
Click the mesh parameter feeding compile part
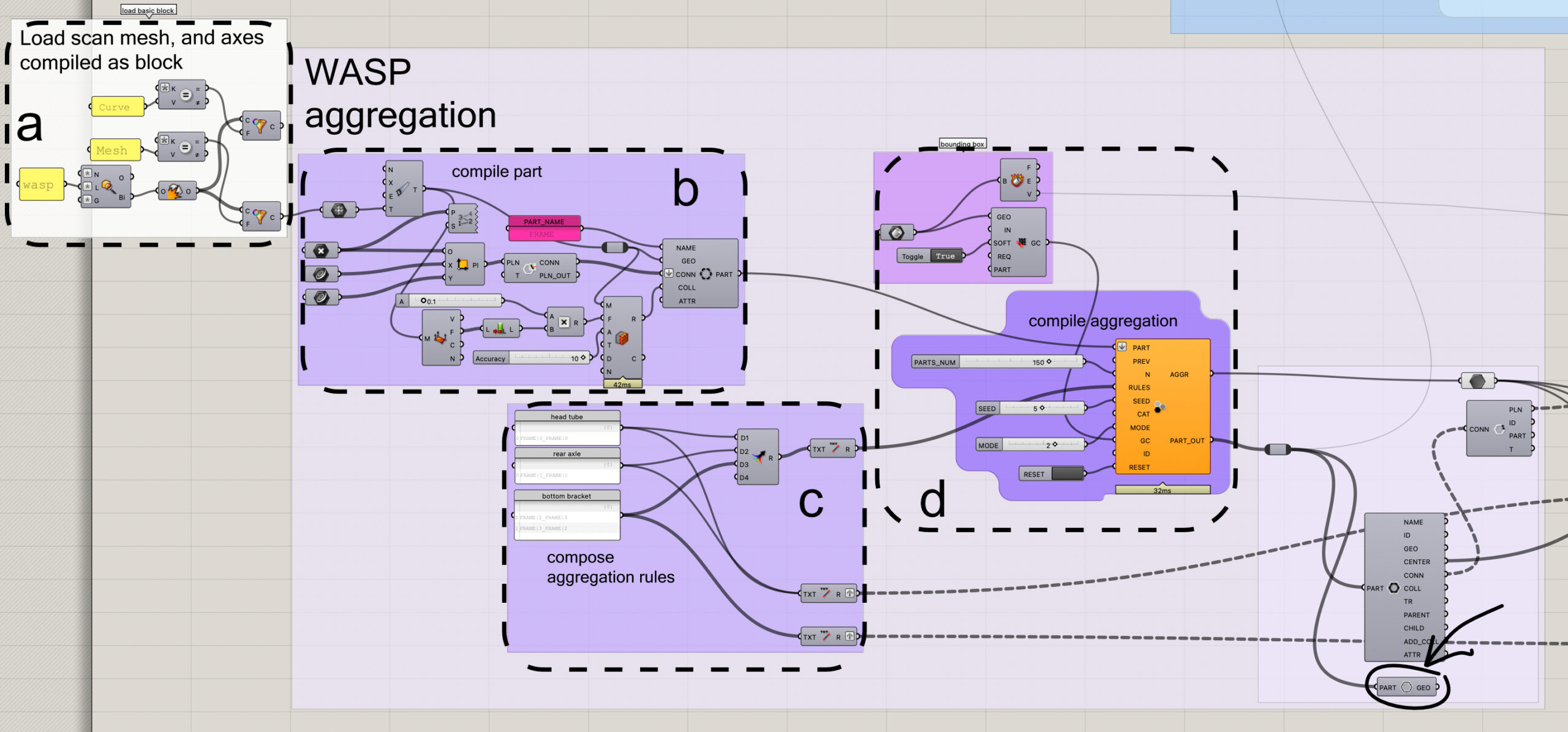[339, 210]
